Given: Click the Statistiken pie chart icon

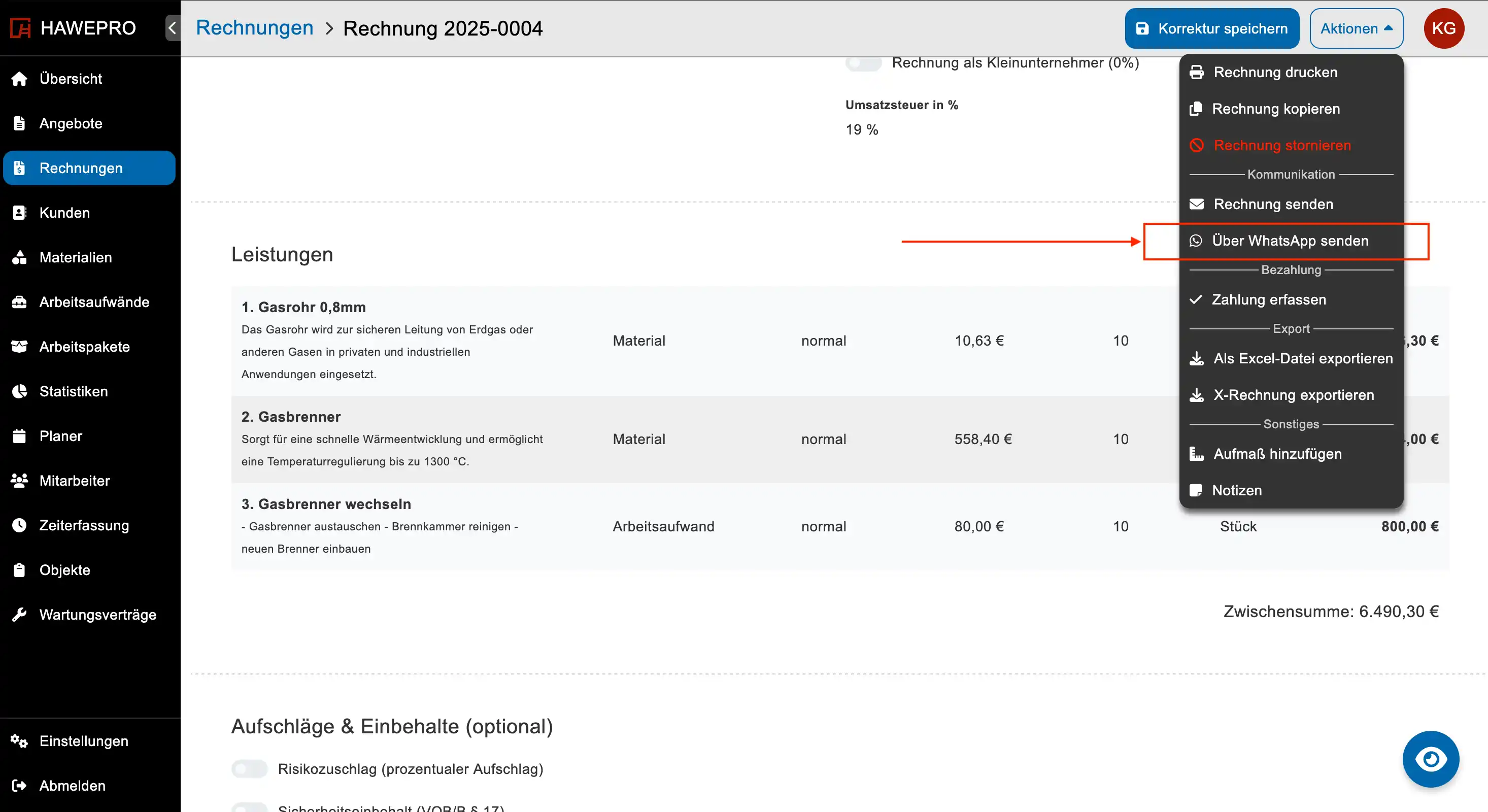Looking at the screenshot, I should pos(20,391).
